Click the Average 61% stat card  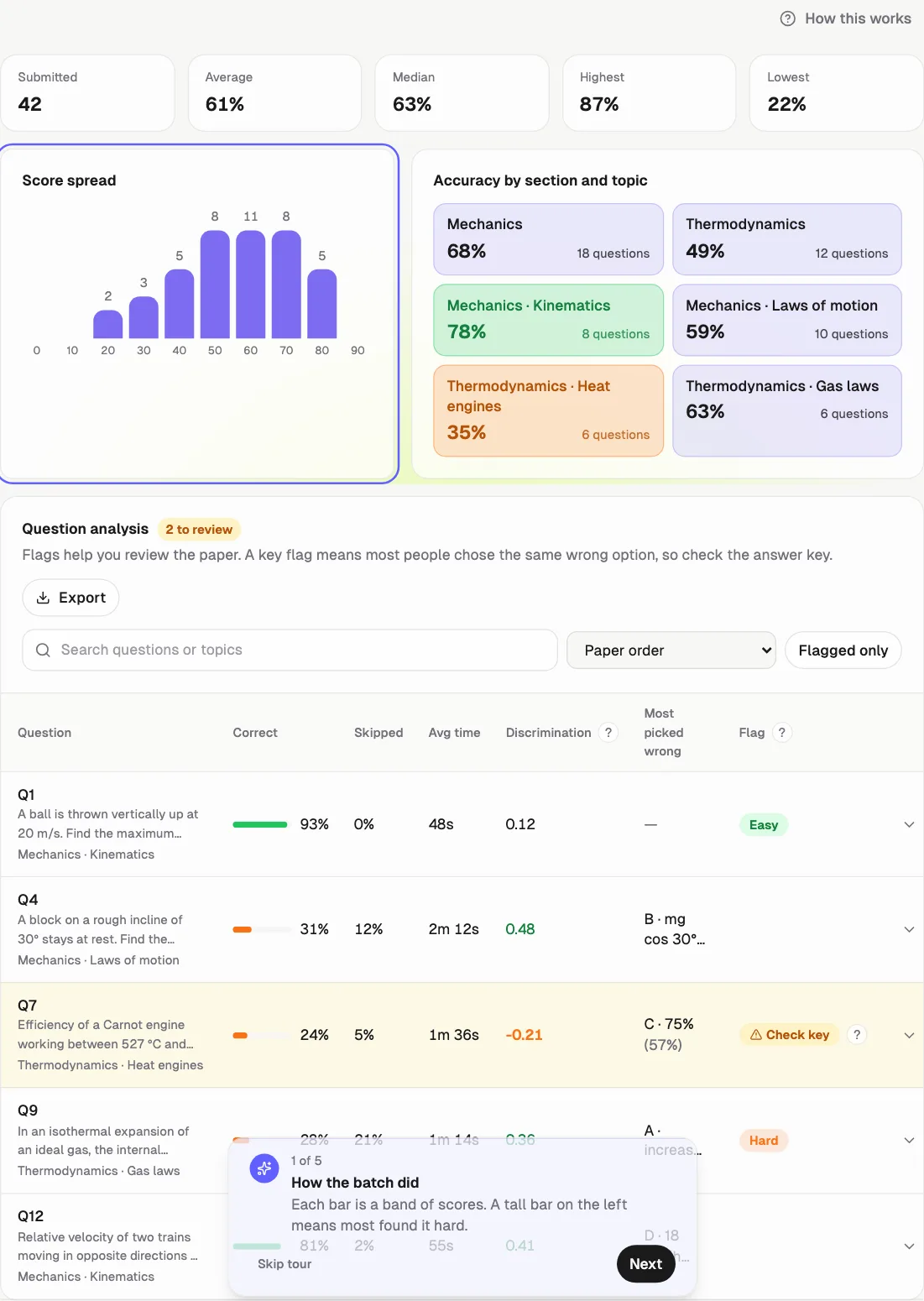[275, 93]
